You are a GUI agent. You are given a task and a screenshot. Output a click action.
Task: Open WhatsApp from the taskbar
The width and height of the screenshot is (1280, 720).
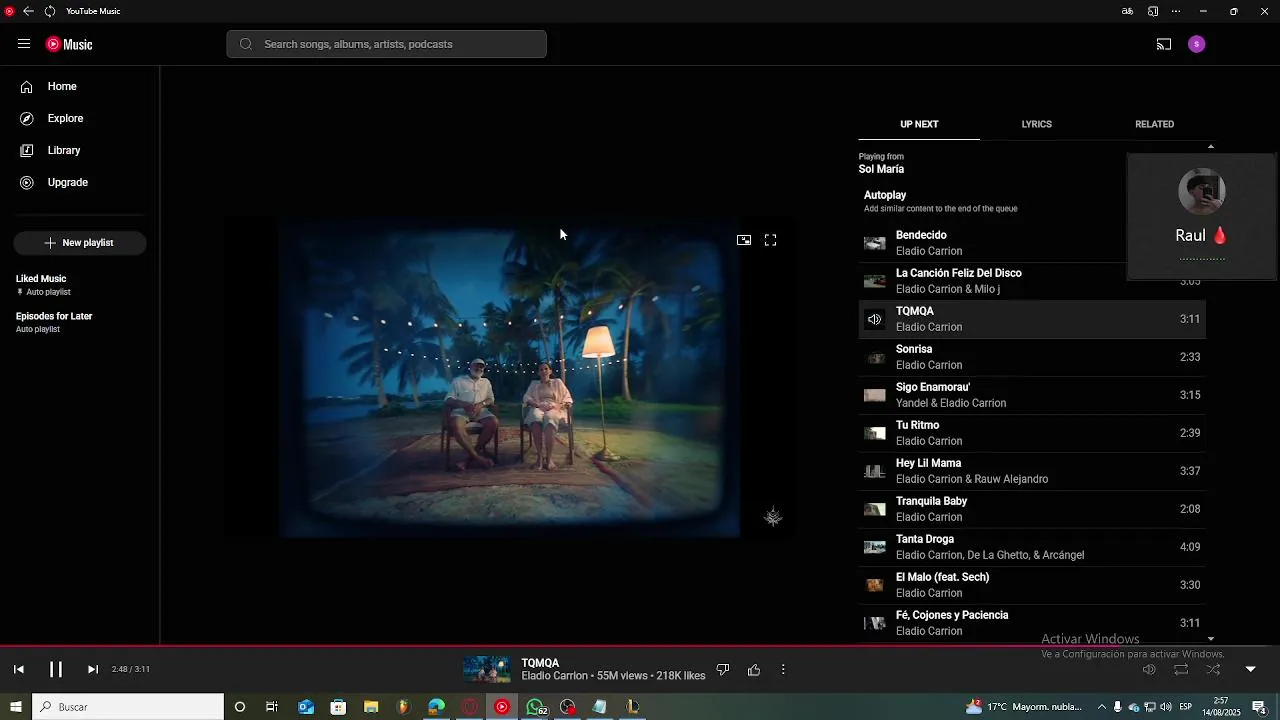[x=536, y=707]
